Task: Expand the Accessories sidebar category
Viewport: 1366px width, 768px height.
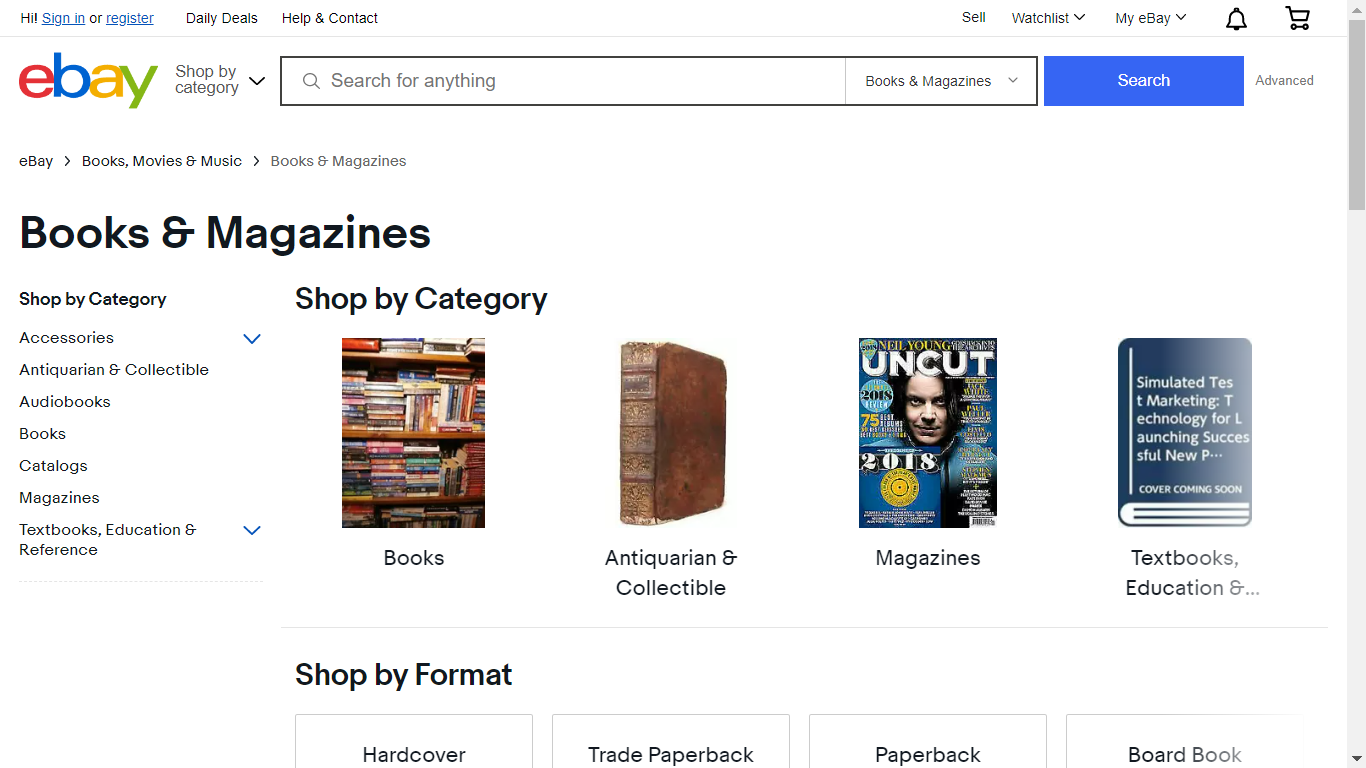Action: pyautogui.click(x=252, y=339)
